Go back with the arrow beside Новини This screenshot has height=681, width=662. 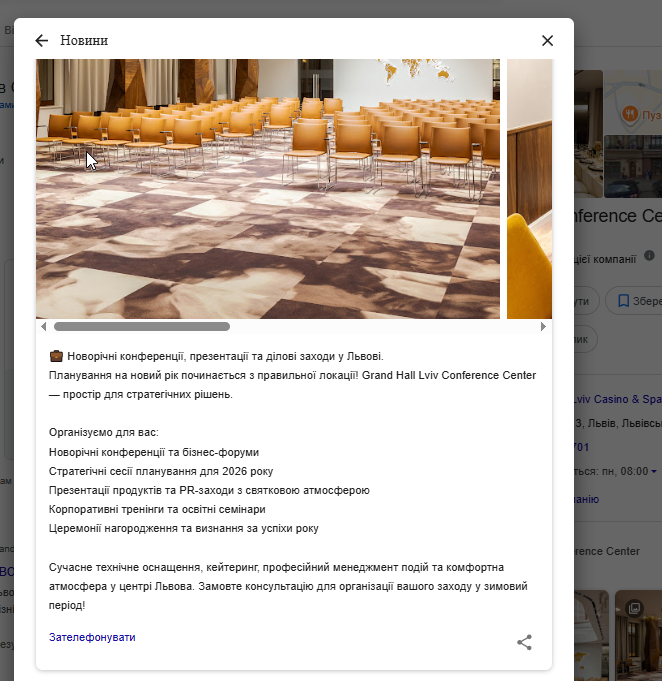pyautogui.click(x=42, y=40)
